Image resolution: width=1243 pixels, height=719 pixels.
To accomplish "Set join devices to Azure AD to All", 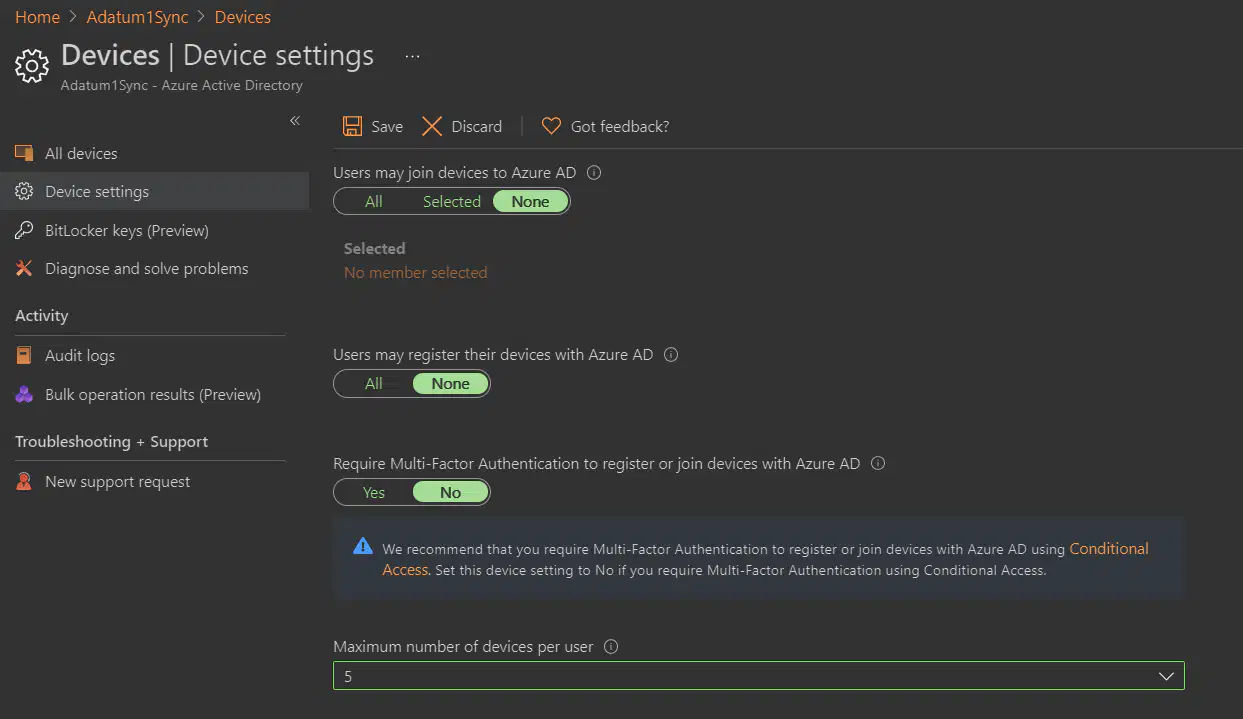I will click(x=374, y=201).
